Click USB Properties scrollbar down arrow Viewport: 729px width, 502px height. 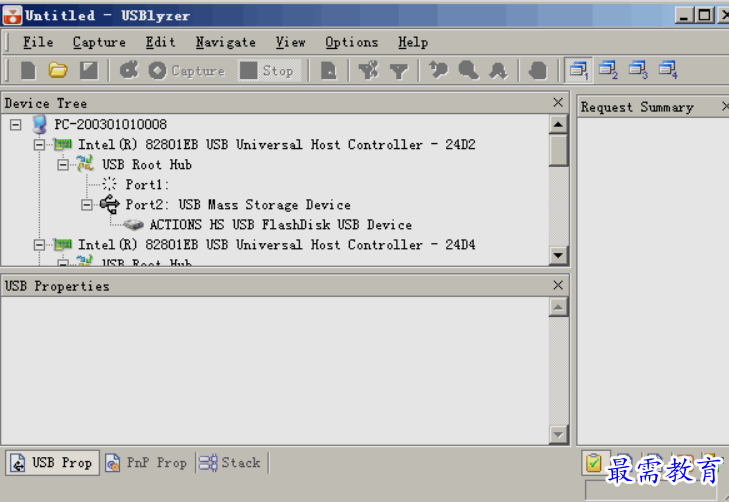point(558,435)
